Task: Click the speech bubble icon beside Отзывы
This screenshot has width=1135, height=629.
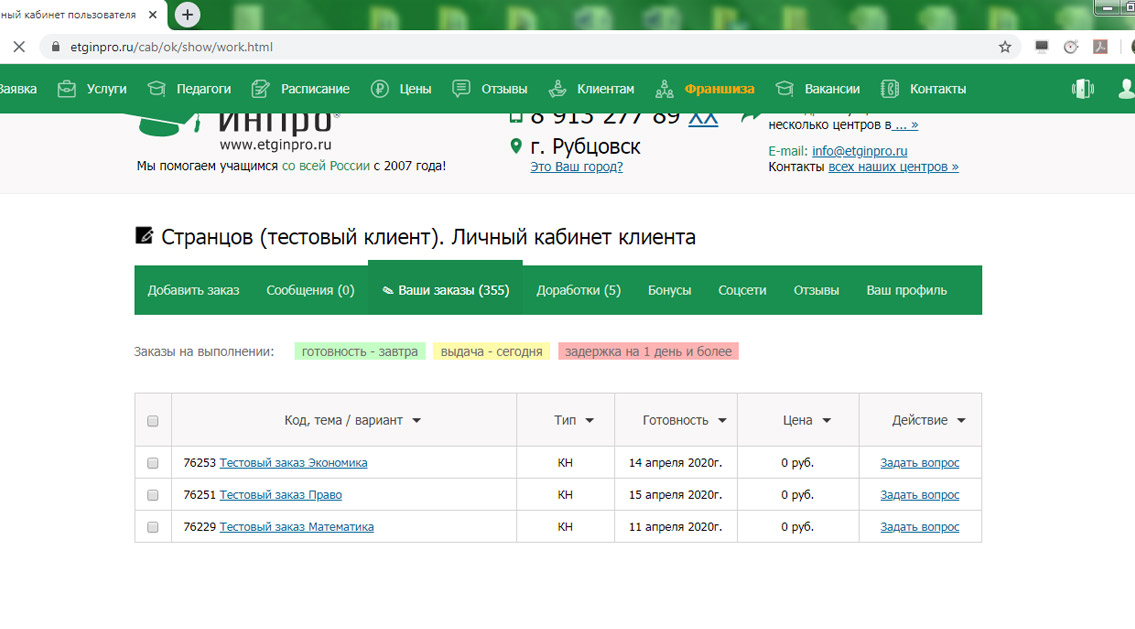Action: click(461, 89)
